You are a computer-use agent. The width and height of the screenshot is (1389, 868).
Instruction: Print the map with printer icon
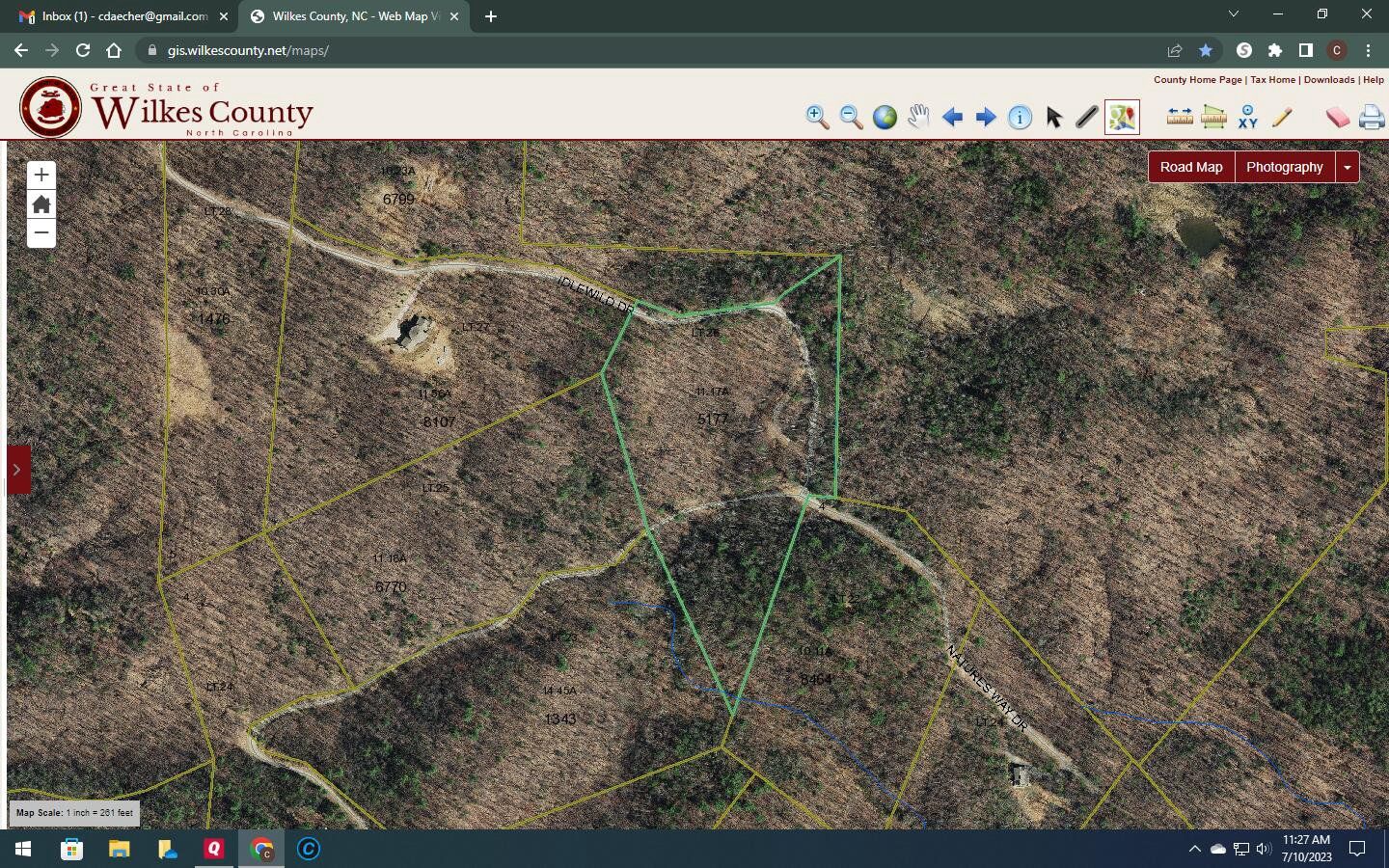(x=1371, y=117)
